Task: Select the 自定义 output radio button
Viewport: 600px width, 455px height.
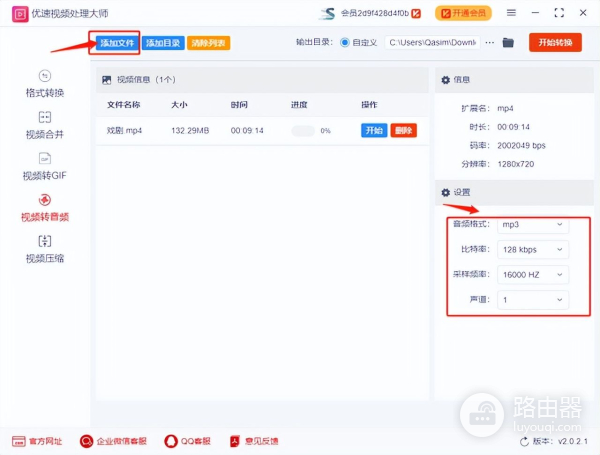Action: click(345, 42)
